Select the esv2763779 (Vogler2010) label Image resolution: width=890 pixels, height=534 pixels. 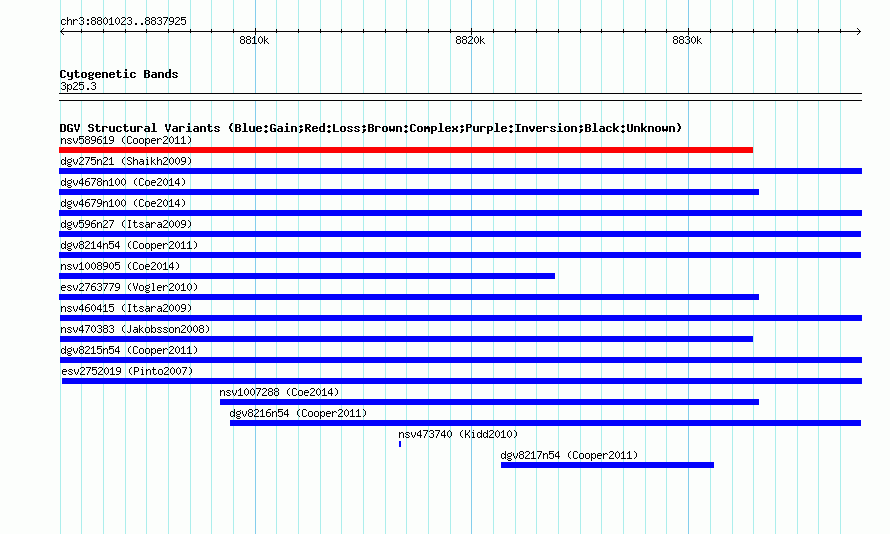(x=129, y=287)
